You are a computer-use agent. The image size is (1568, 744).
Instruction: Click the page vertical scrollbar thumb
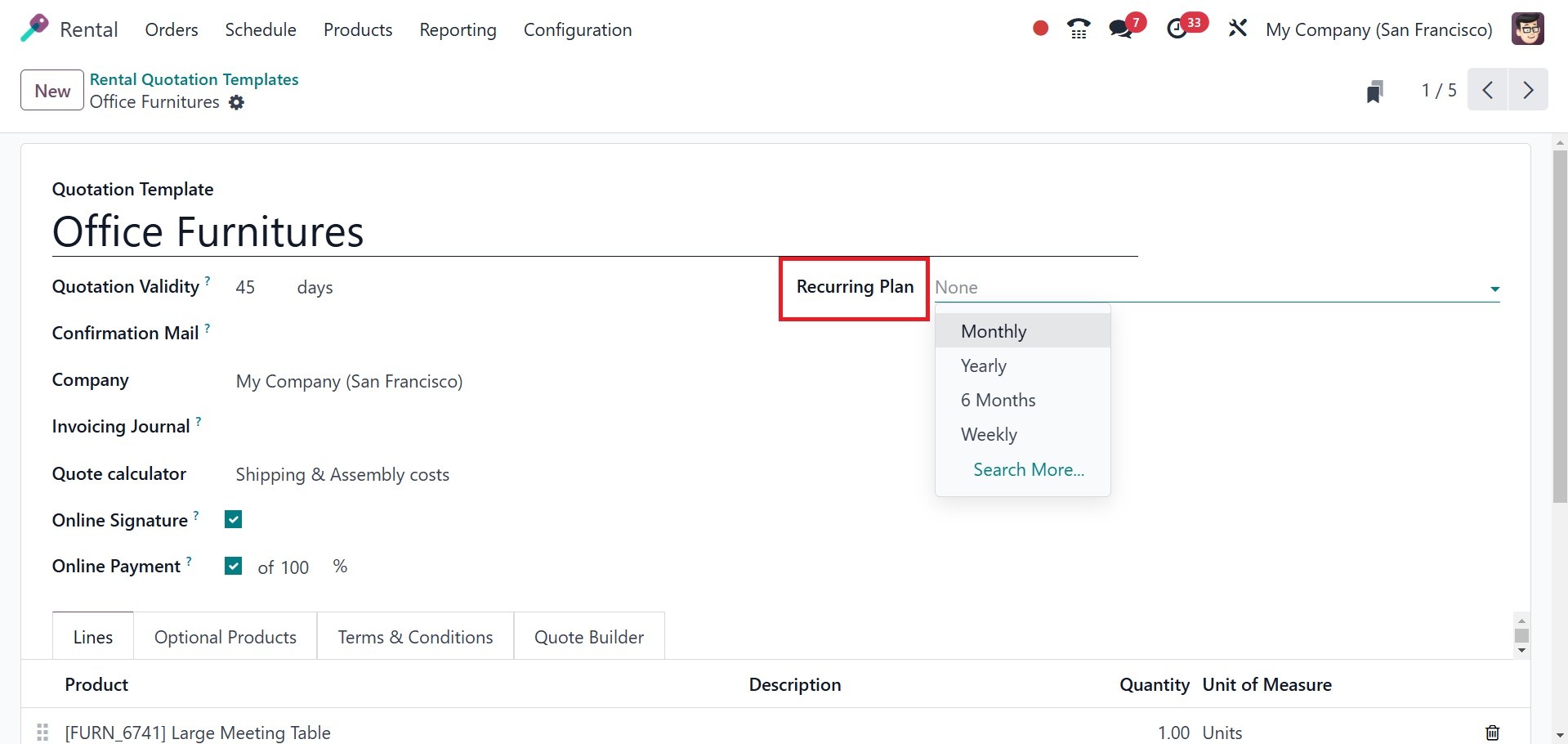coord(1560,327)
